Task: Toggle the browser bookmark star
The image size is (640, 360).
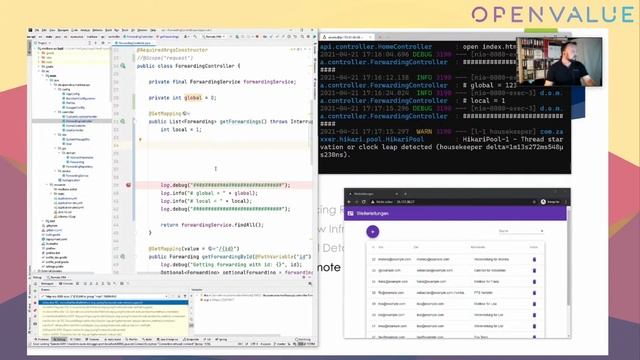Action: (x=534, y=202)
